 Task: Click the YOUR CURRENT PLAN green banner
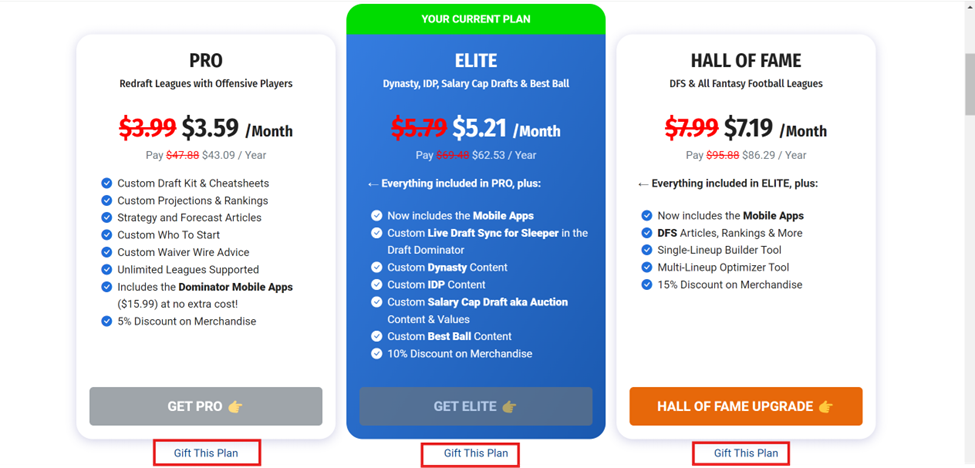(476, 19)
